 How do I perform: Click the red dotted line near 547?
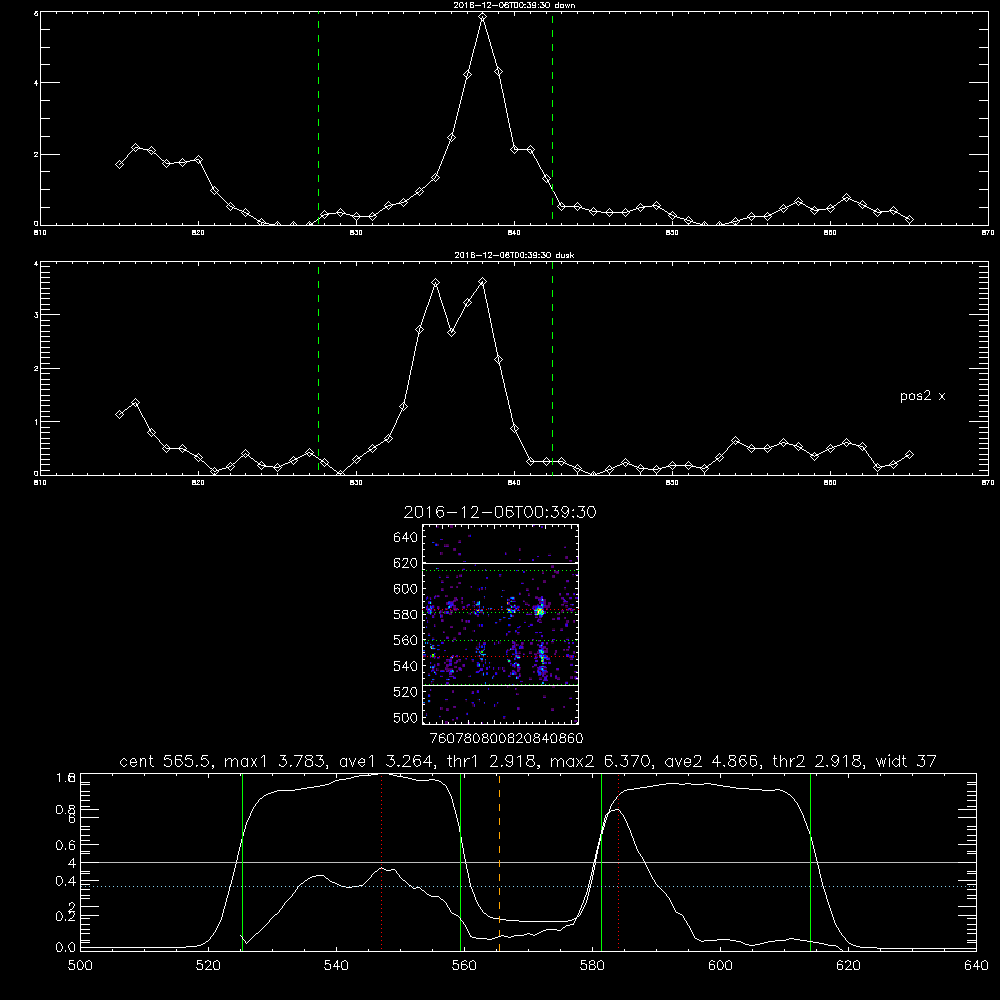click(x=381, y=862)
